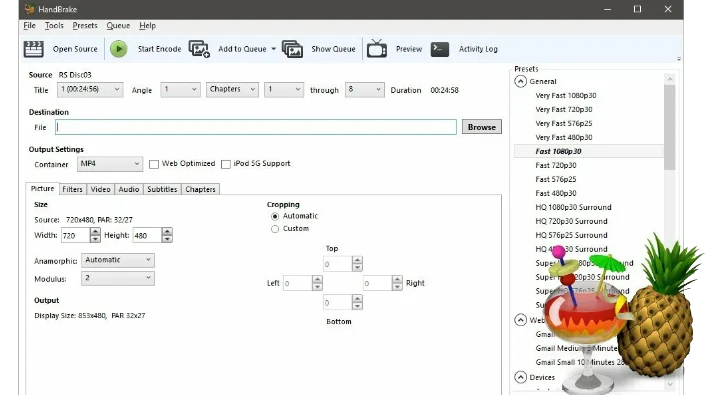Click the Preview television icon
This screenshot has height=395, width=706.
pos(377,49)
